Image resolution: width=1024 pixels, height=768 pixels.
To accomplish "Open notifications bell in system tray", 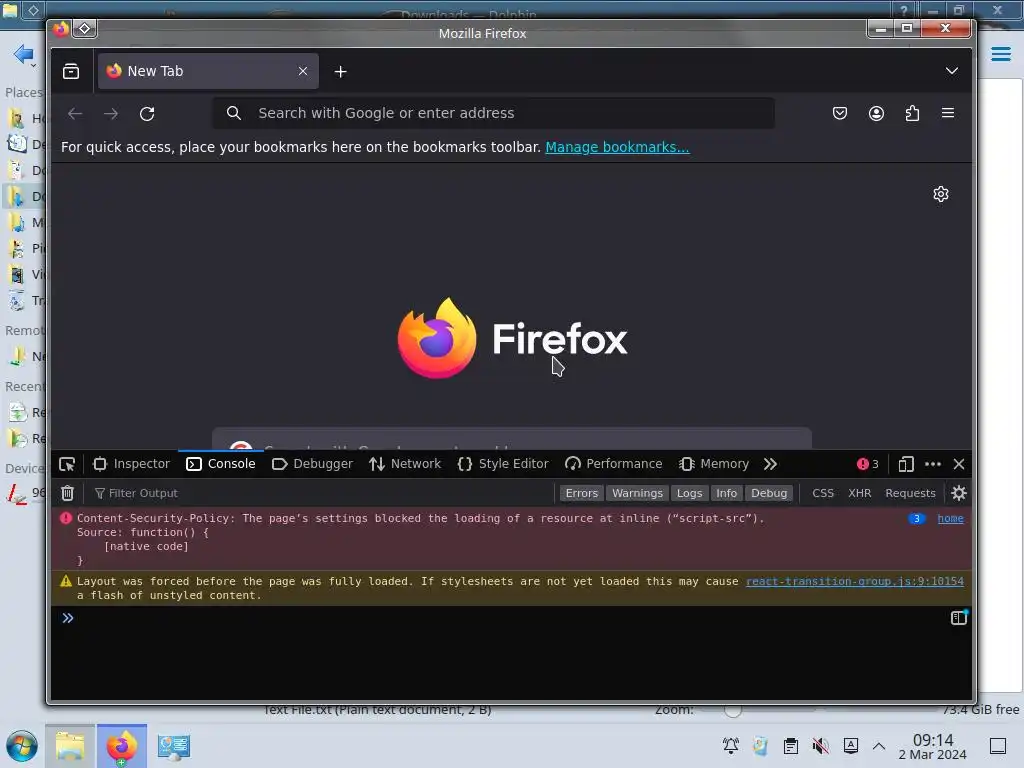I will coord(731,746).
